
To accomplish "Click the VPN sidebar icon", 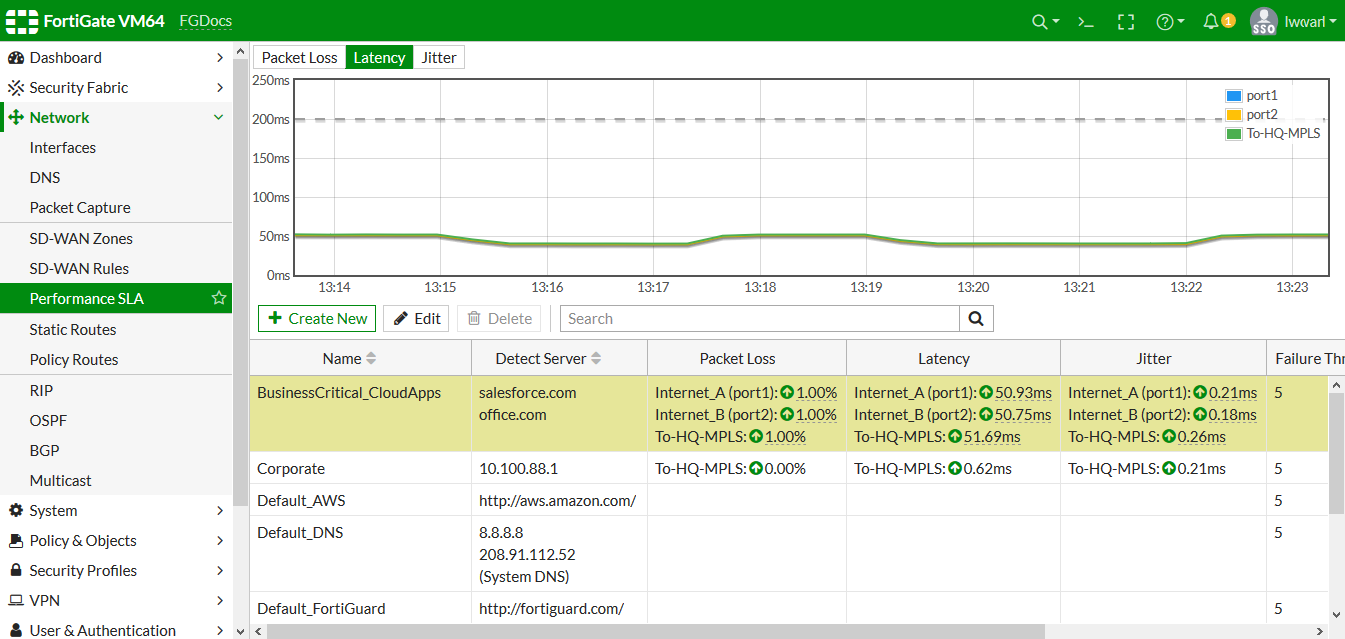I will 18,600.
